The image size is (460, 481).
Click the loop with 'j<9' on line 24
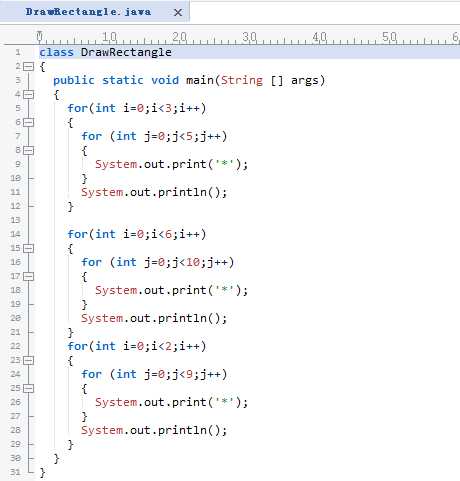(154, 374)
